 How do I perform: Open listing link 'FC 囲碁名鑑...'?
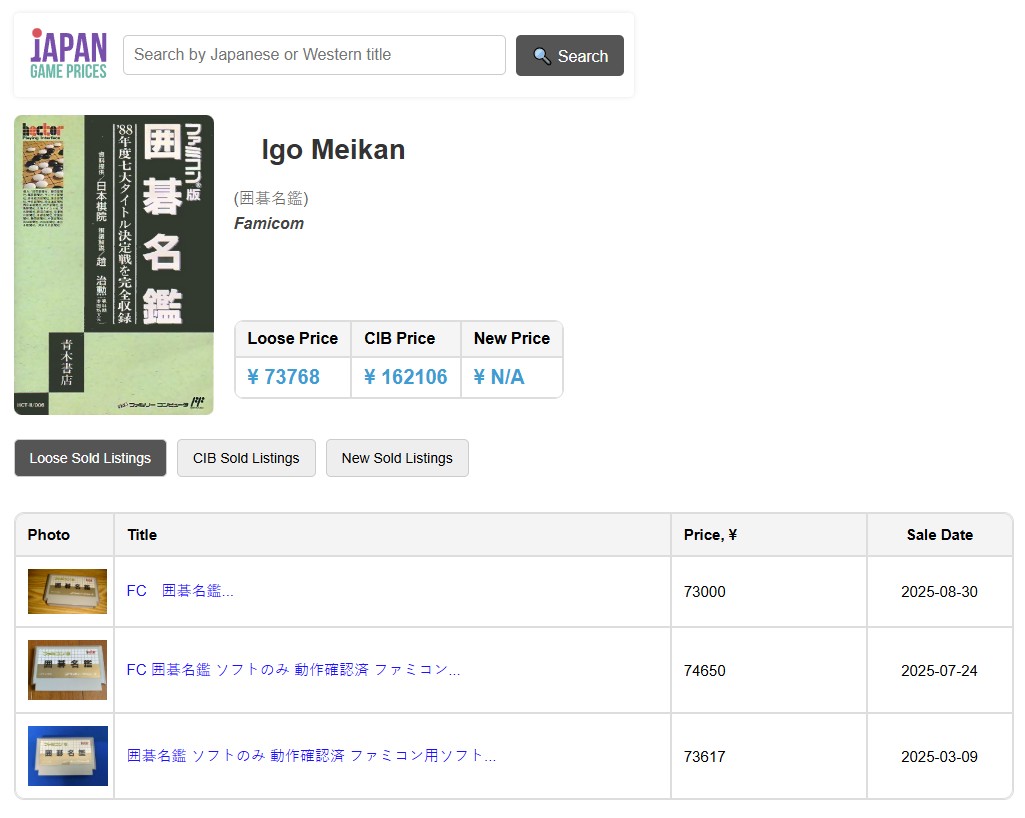[180, 591]
